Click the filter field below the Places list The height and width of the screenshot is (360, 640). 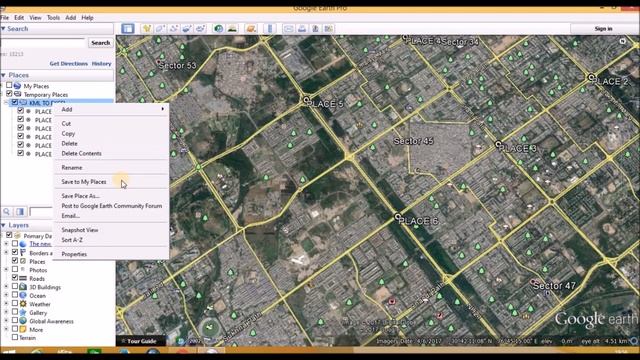coord(42,211)
